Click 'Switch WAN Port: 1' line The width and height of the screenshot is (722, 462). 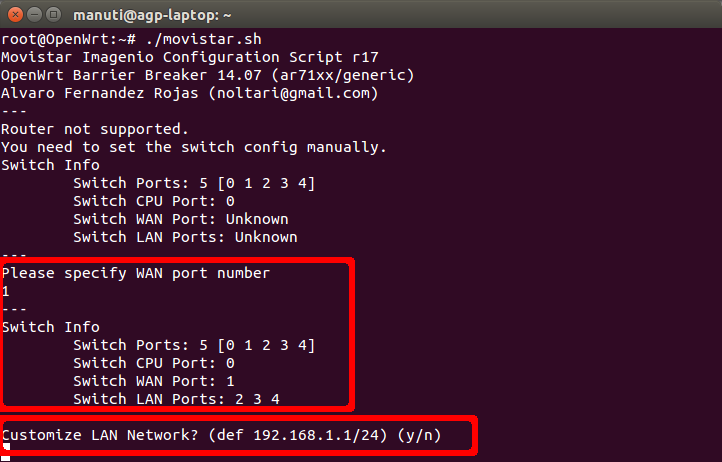[153, 381]
